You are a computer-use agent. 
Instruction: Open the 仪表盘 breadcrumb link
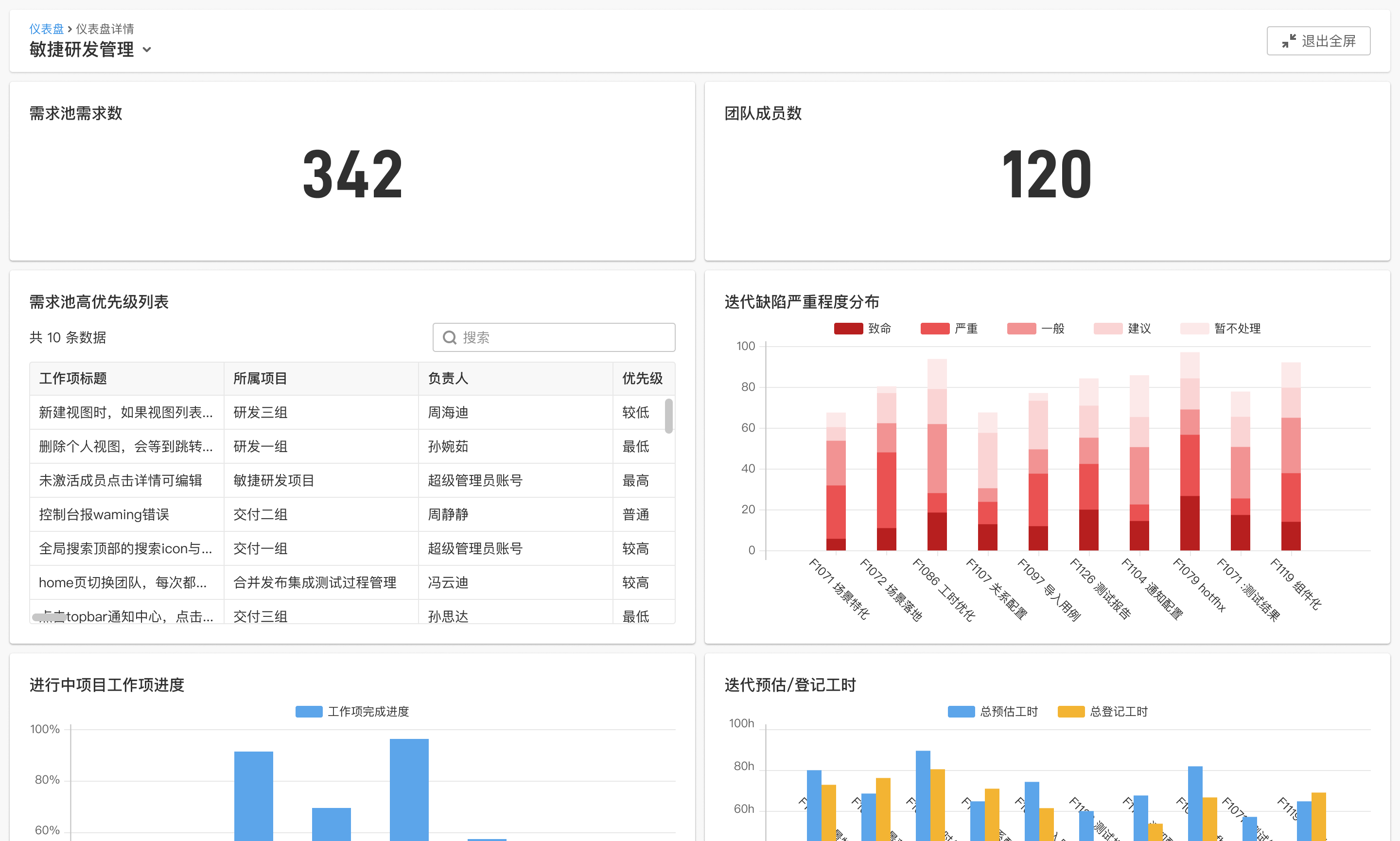[47, 29]
